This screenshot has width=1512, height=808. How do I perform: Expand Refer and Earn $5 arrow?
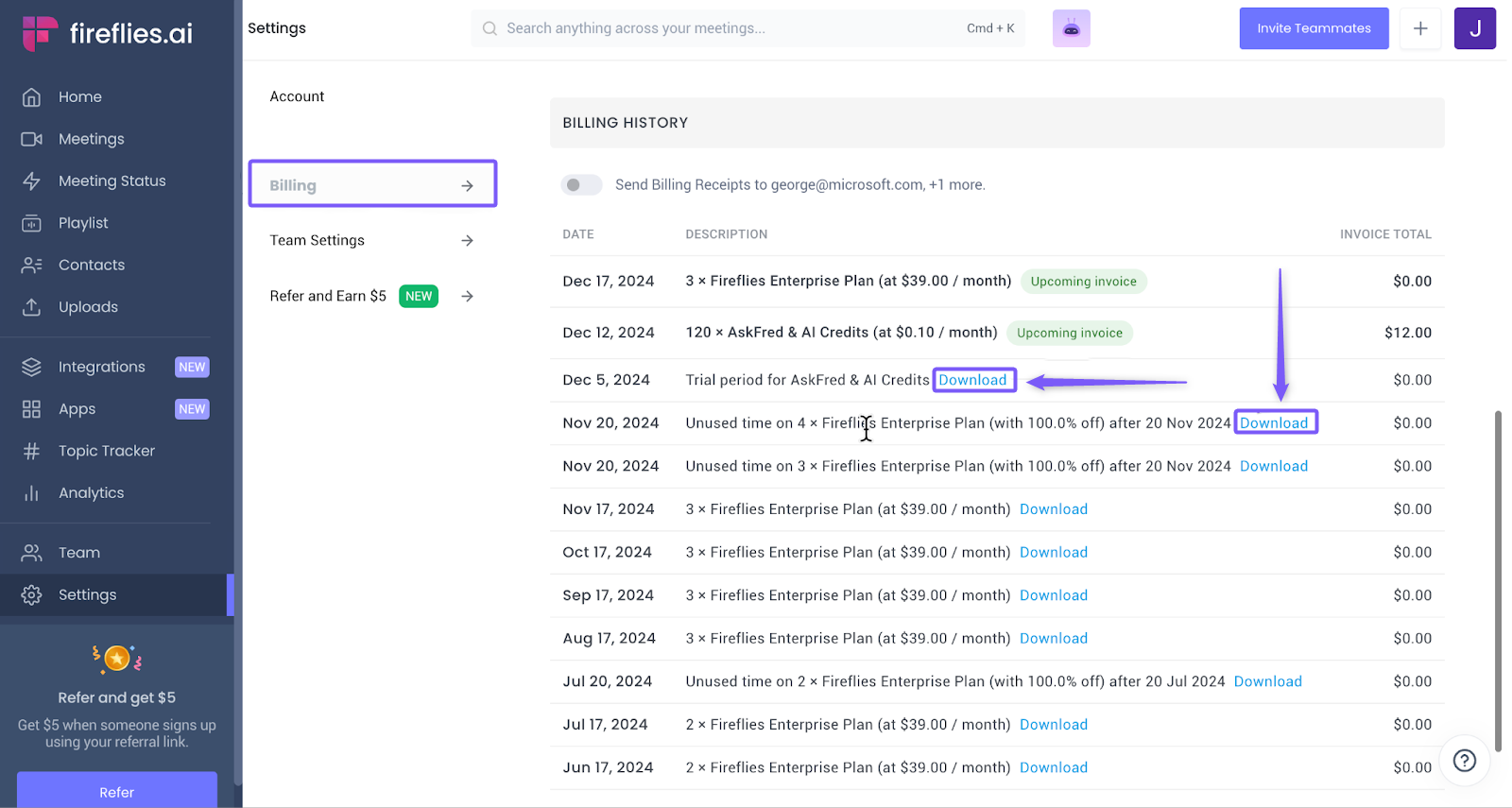coord(467,297)
